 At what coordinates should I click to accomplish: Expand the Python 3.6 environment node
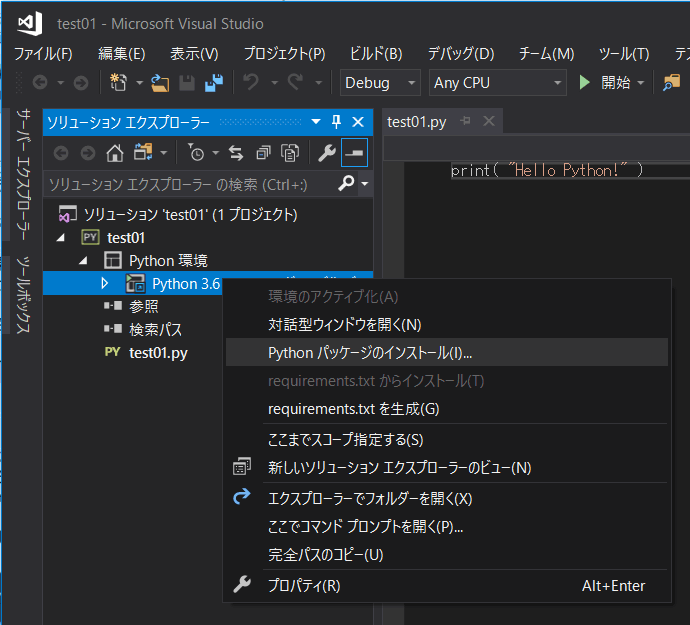[x=104, y=283]
